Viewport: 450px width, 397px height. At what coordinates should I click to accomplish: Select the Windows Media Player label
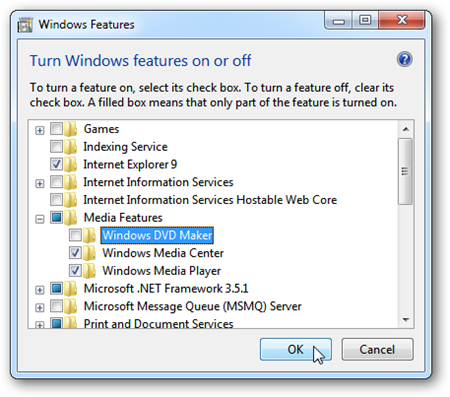tap(162, 271)
